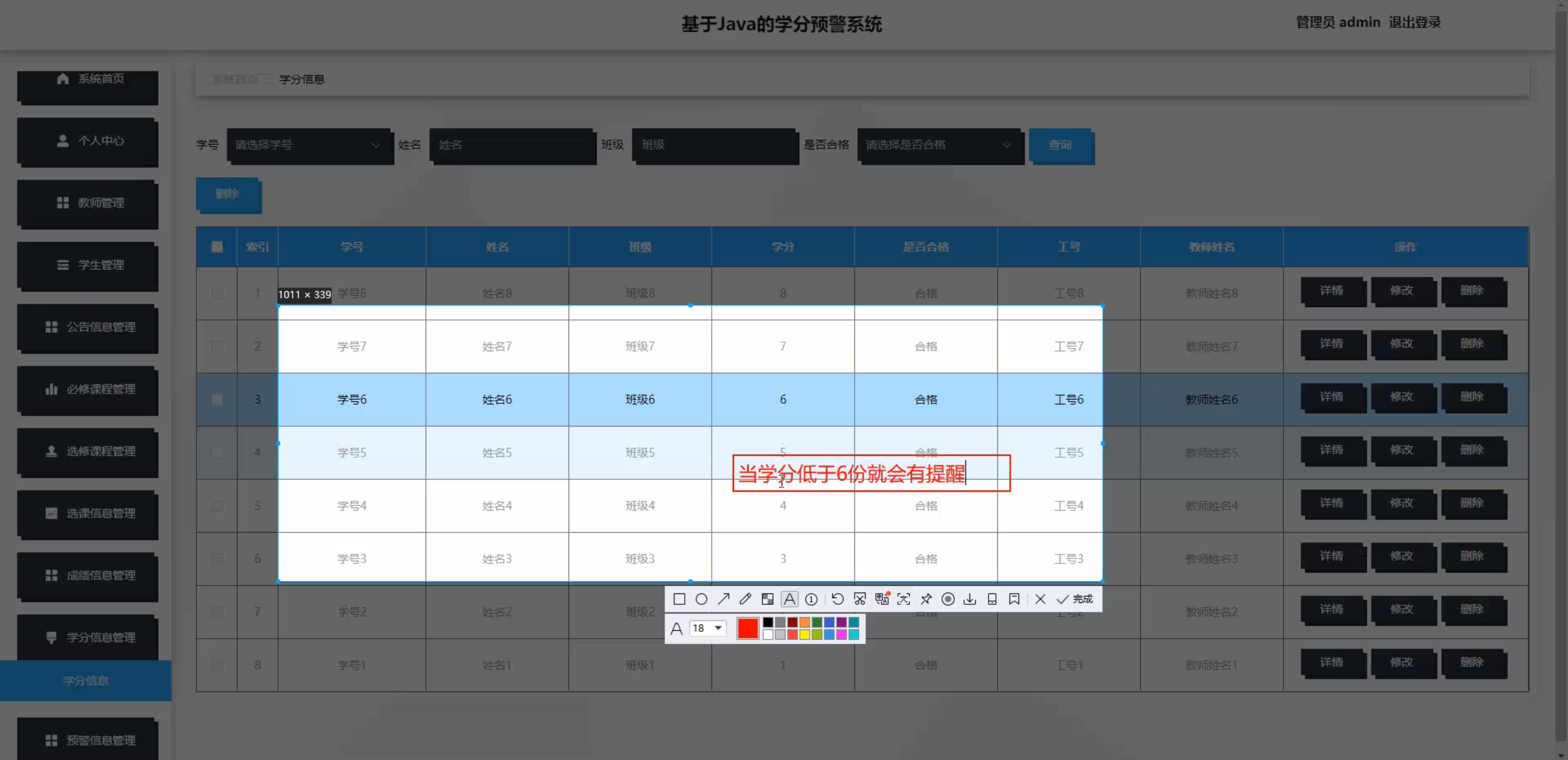Click the undo annotation icon

pyautogui.click(x=837, y=599)
